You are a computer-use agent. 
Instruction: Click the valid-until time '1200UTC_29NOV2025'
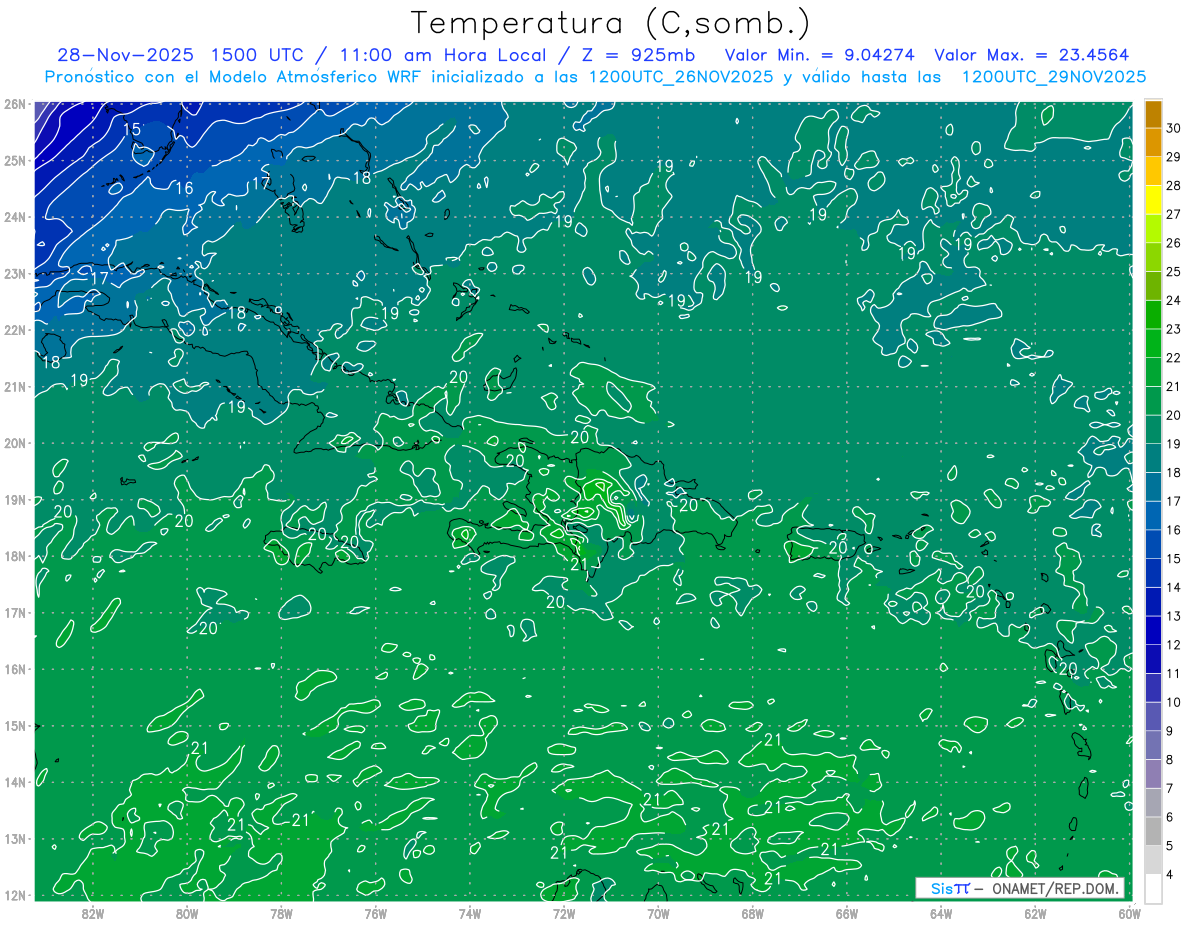1053,77
